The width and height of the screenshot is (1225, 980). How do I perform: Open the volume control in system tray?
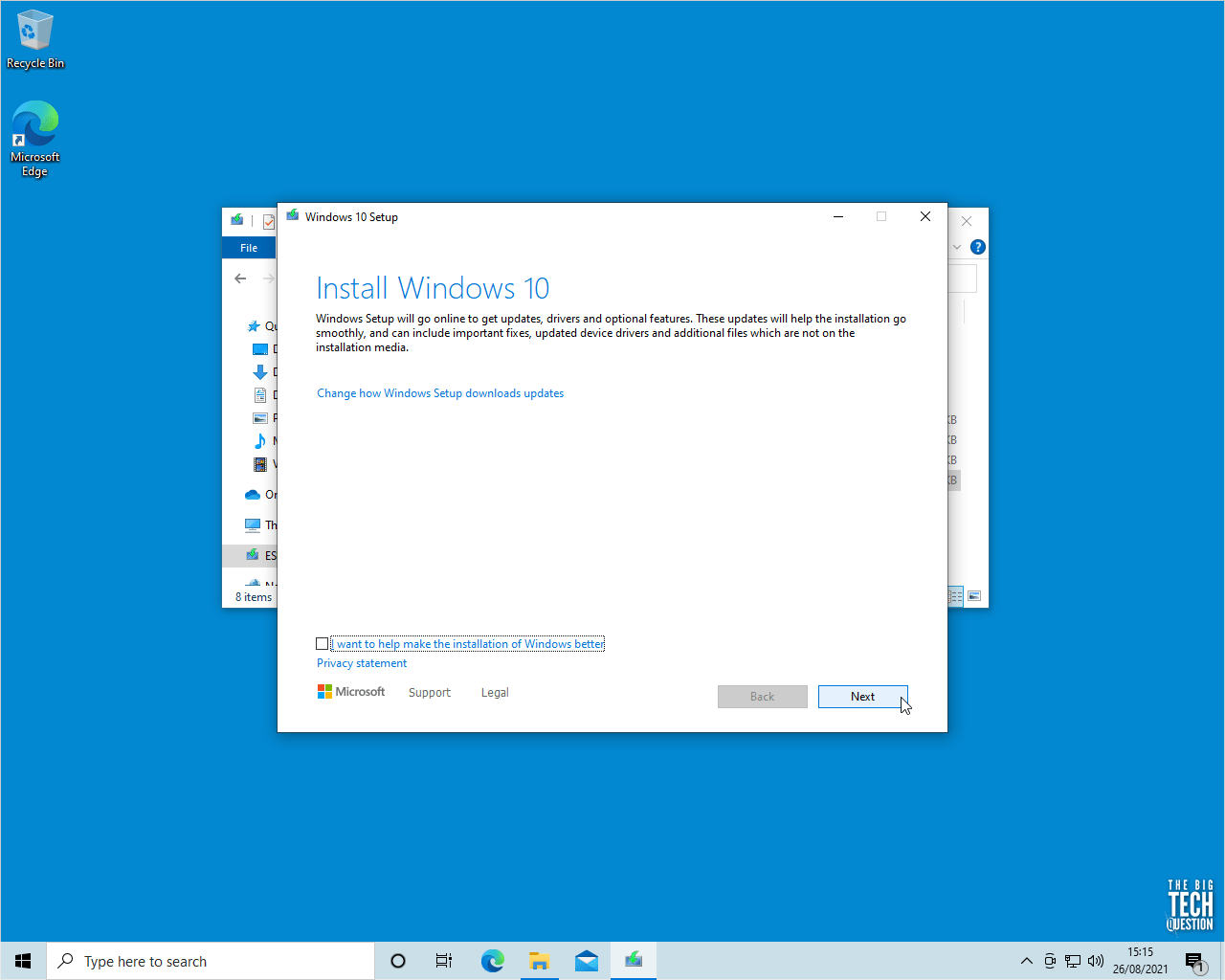tap(1096, 961)
